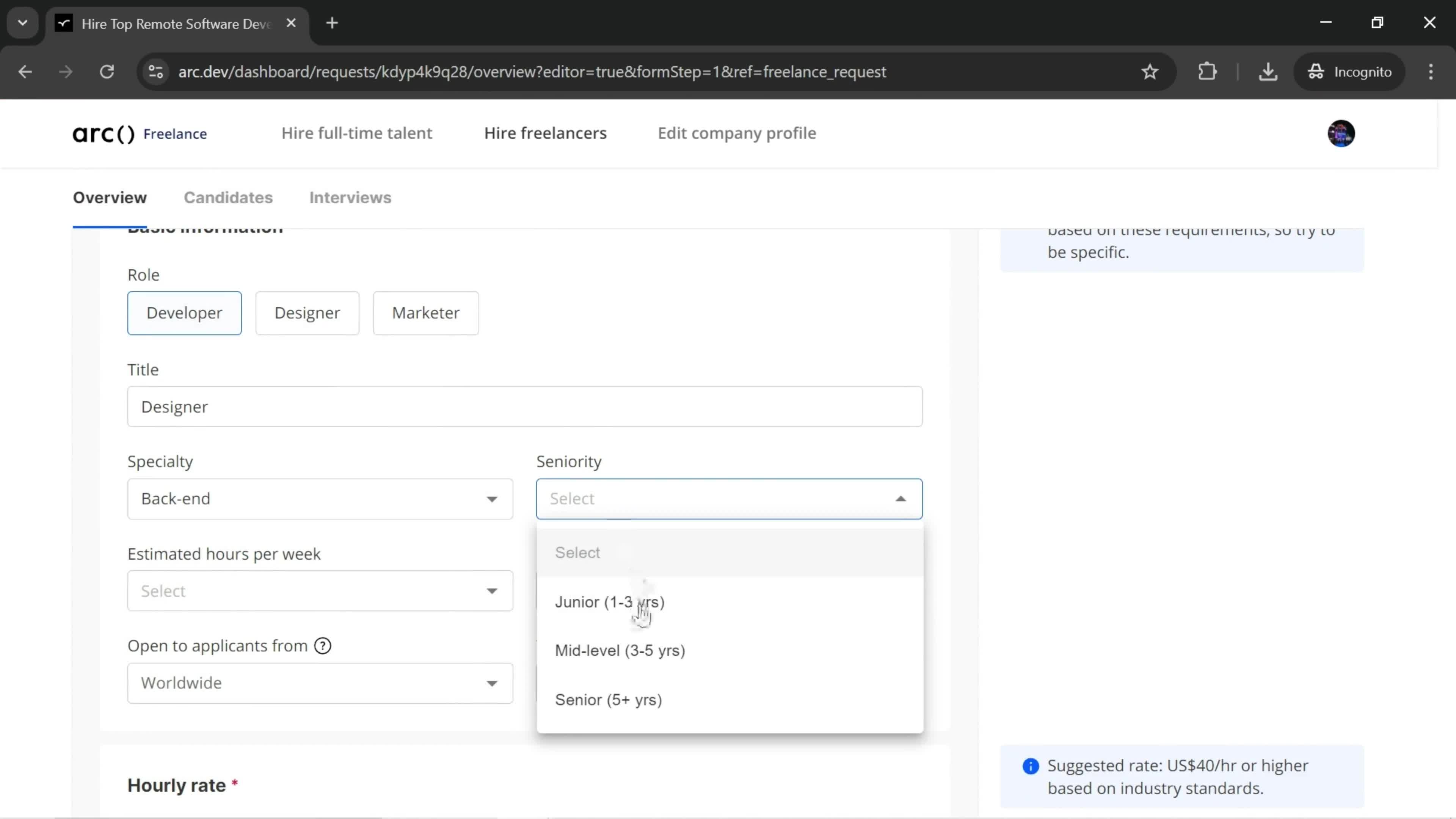The width and height of the screenshot is (1456, 819).
Task: Click the user profile avatar icon
Action: (x=1341, y=133)
